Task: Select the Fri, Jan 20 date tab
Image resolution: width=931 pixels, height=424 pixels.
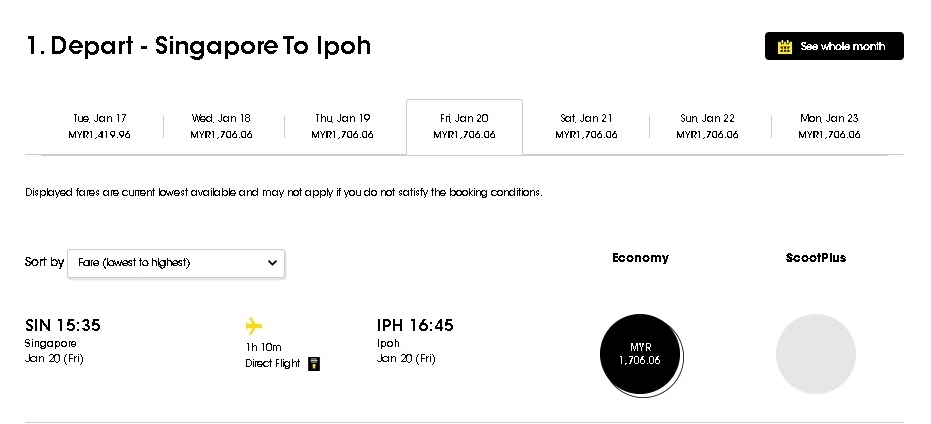Action: (464, 126)
